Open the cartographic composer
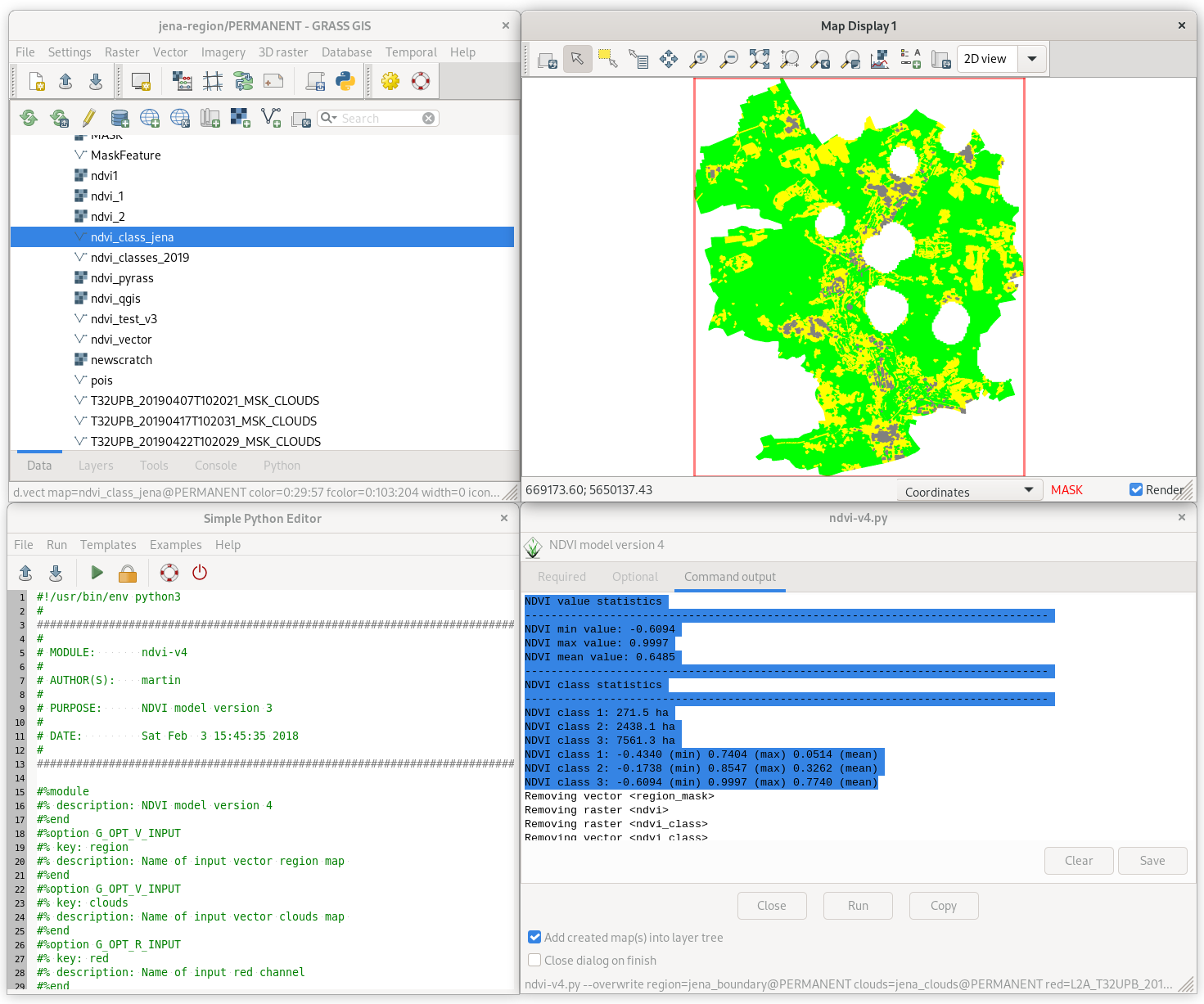The width and height of the screenshot is (1204, 1004). (x=273, y=81)
